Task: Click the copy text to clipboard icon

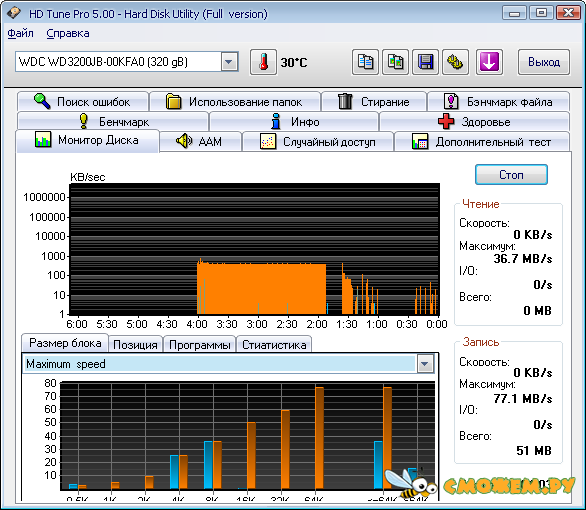Action: pos(365,62)
